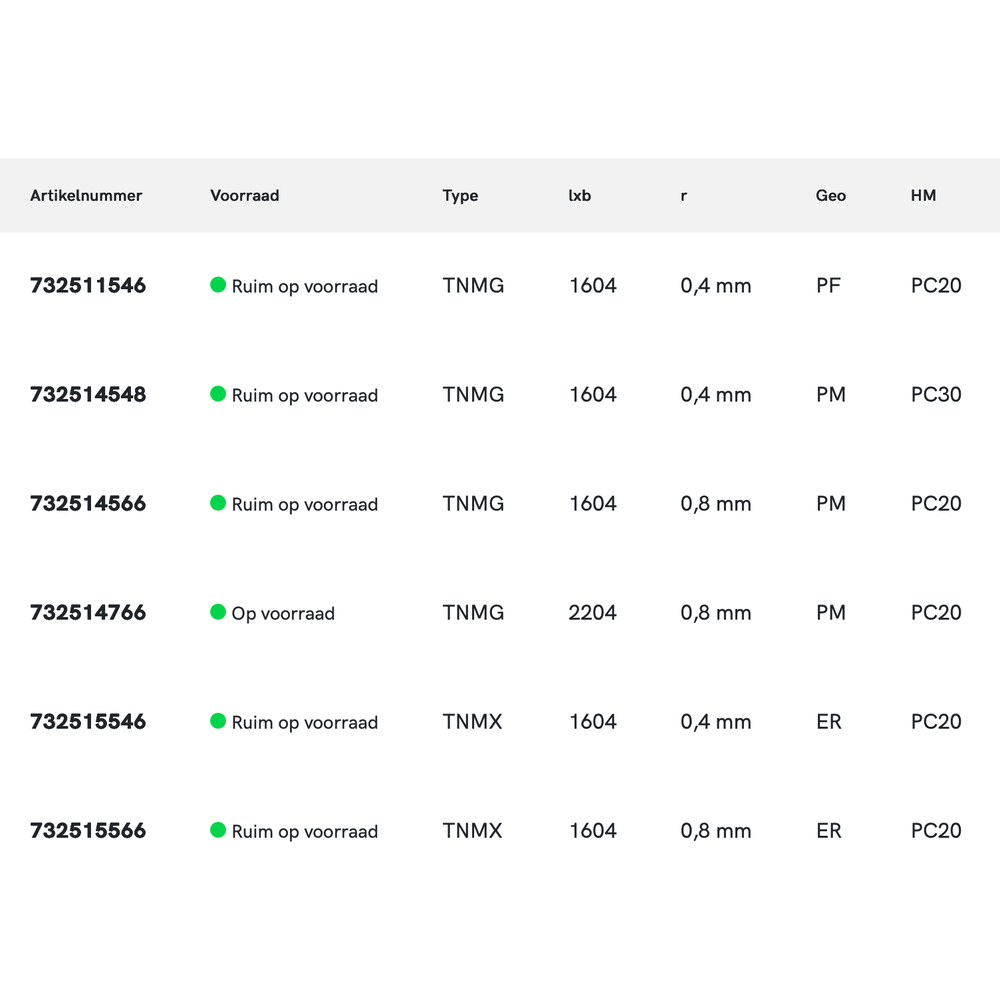Open article 732514766
Viewport: 1000px width, 1000px height.
[88, 613]
